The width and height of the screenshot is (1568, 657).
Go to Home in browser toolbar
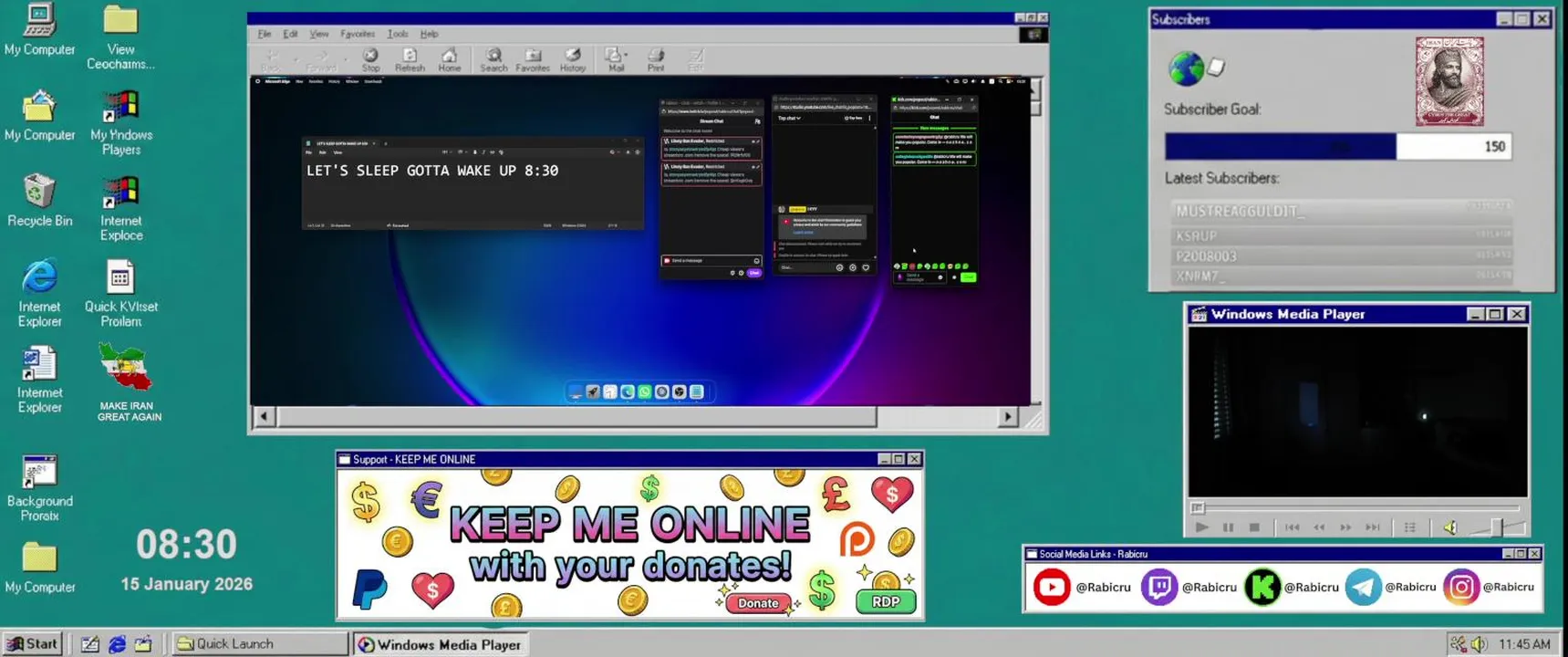449,60
